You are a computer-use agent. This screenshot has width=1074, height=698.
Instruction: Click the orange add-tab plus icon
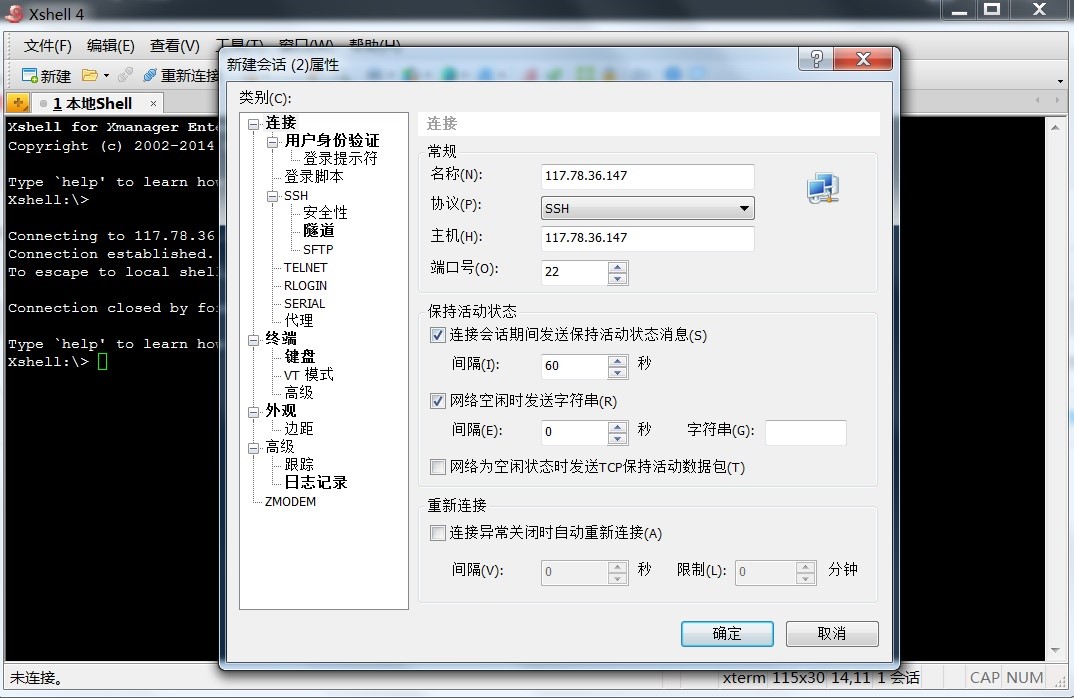(x=18, y=103)
